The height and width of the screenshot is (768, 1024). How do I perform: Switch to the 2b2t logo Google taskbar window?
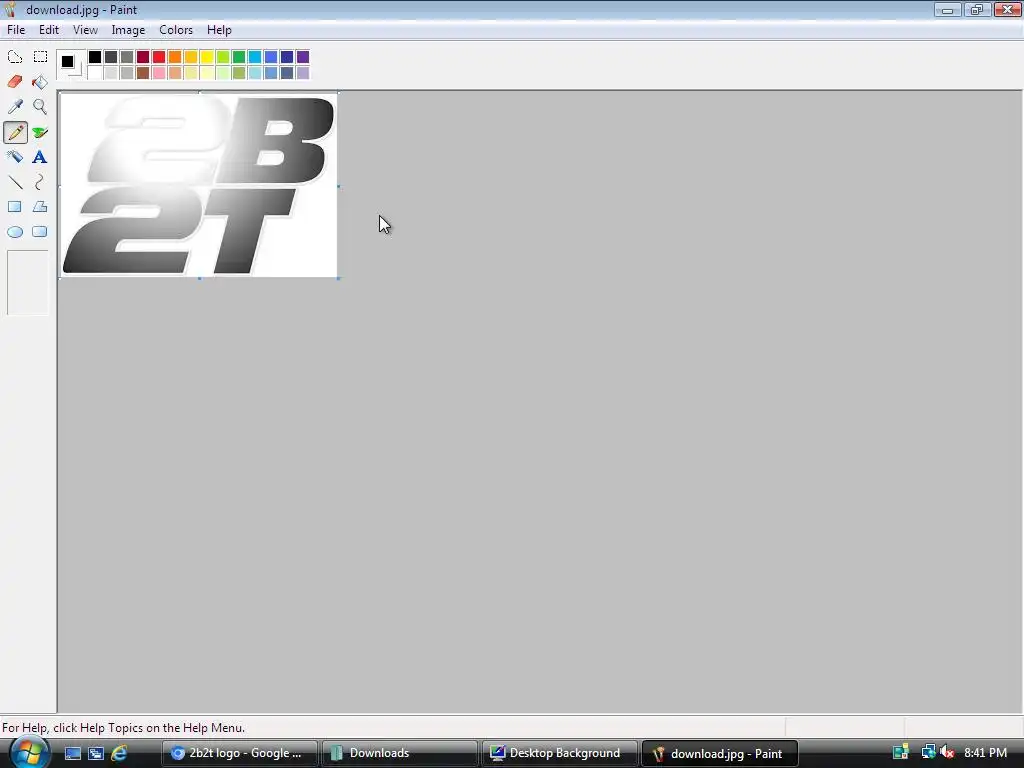click(239, 753)
